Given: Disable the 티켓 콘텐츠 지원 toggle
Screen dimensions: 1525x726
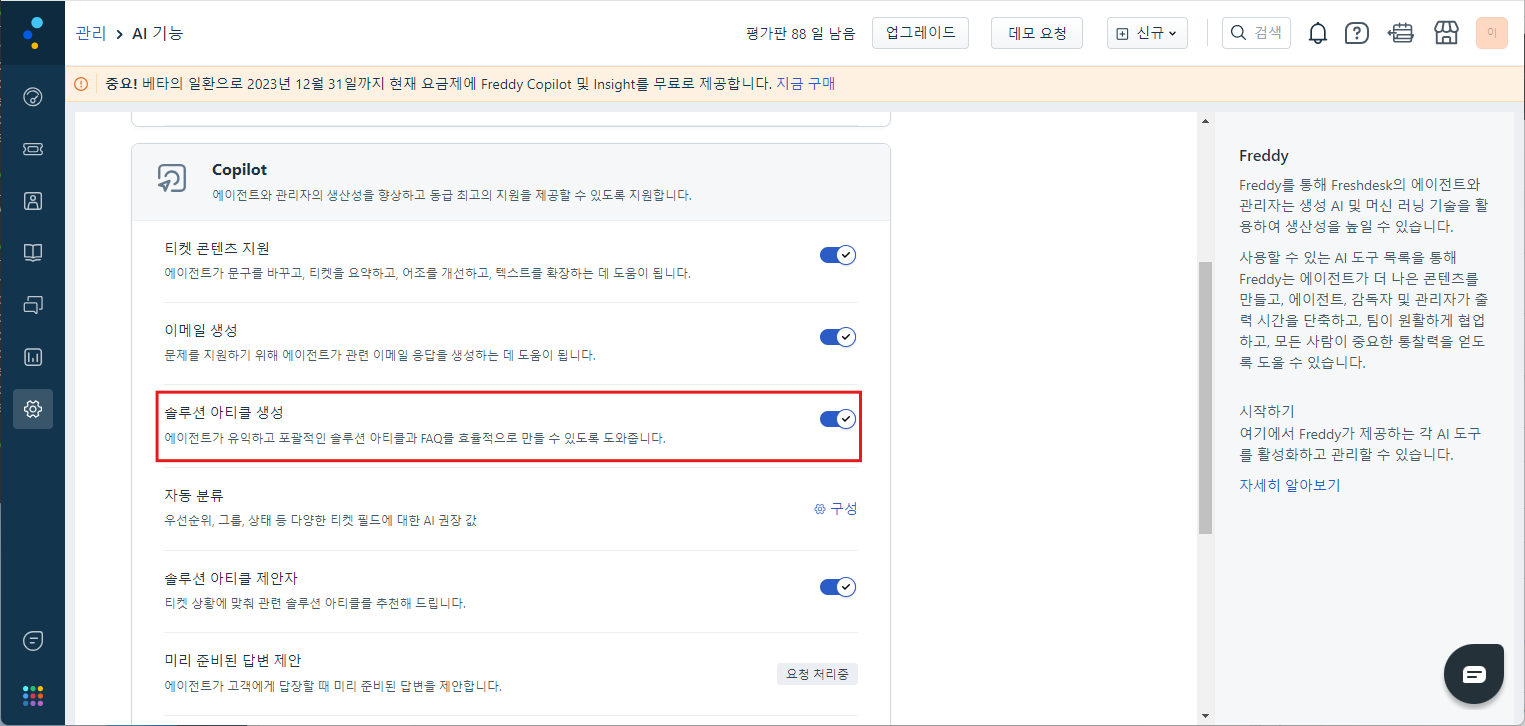Looking at the screenshot, I should [x=837, y=255].
